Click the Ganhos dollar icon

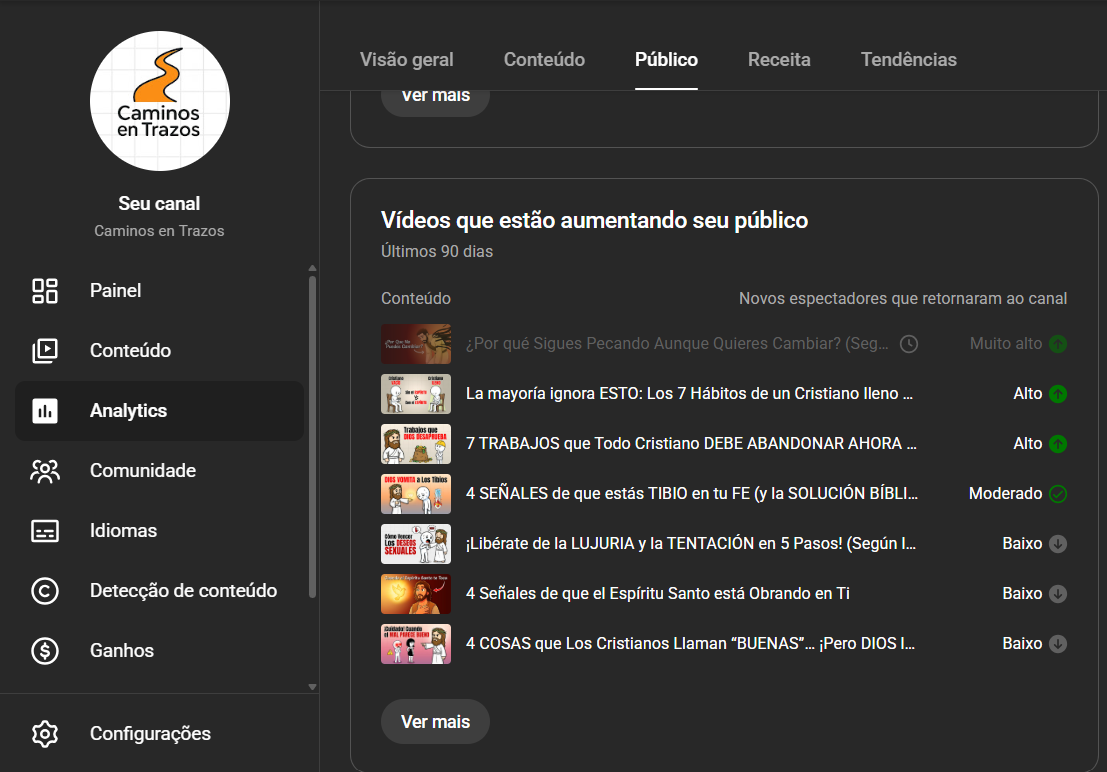(x=44, y=651)
